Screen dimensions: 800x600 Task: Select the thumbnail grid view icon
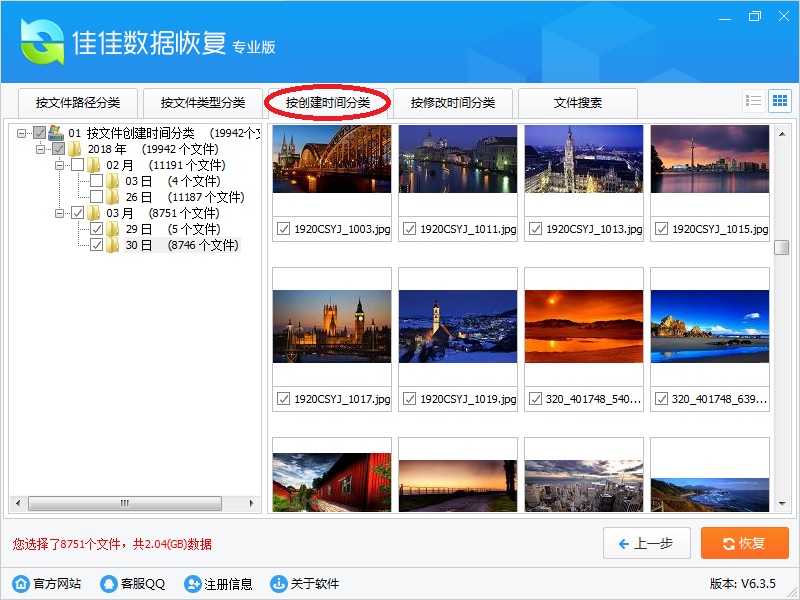click(x=779, y=101)
